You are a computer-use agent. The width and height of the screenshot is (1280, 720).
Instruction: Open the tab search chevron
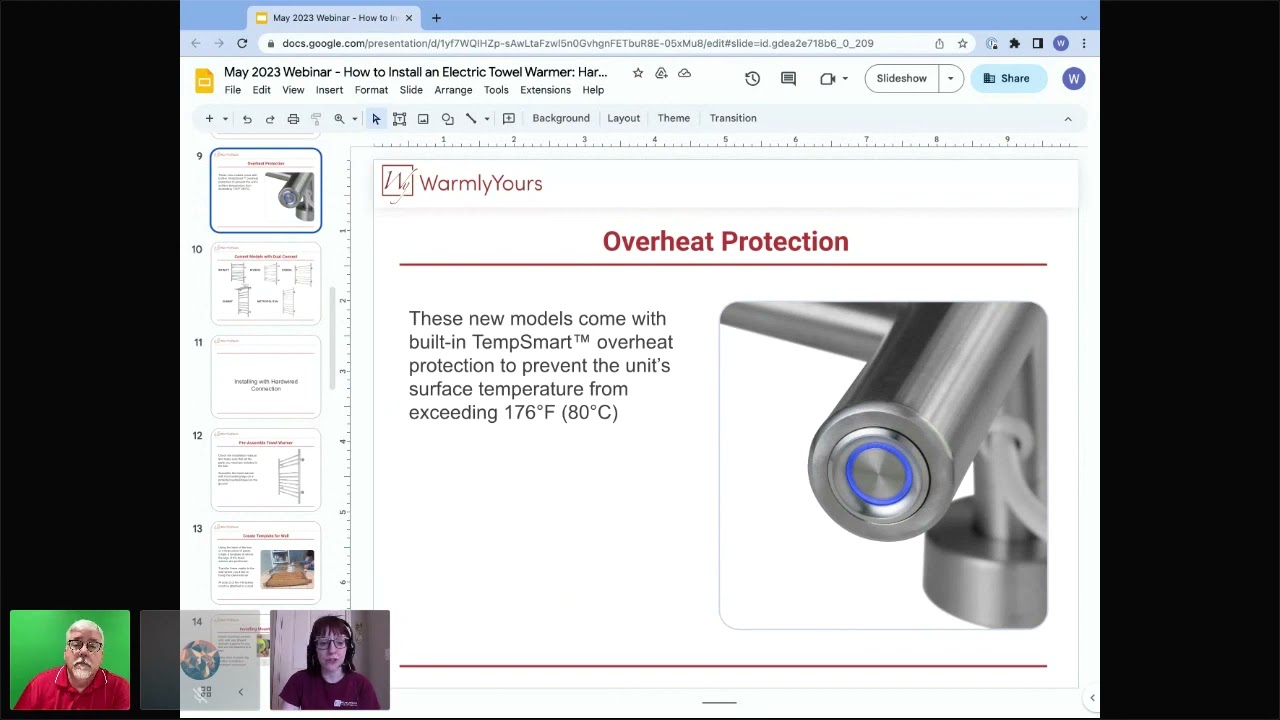click(x=1083, y=17)
